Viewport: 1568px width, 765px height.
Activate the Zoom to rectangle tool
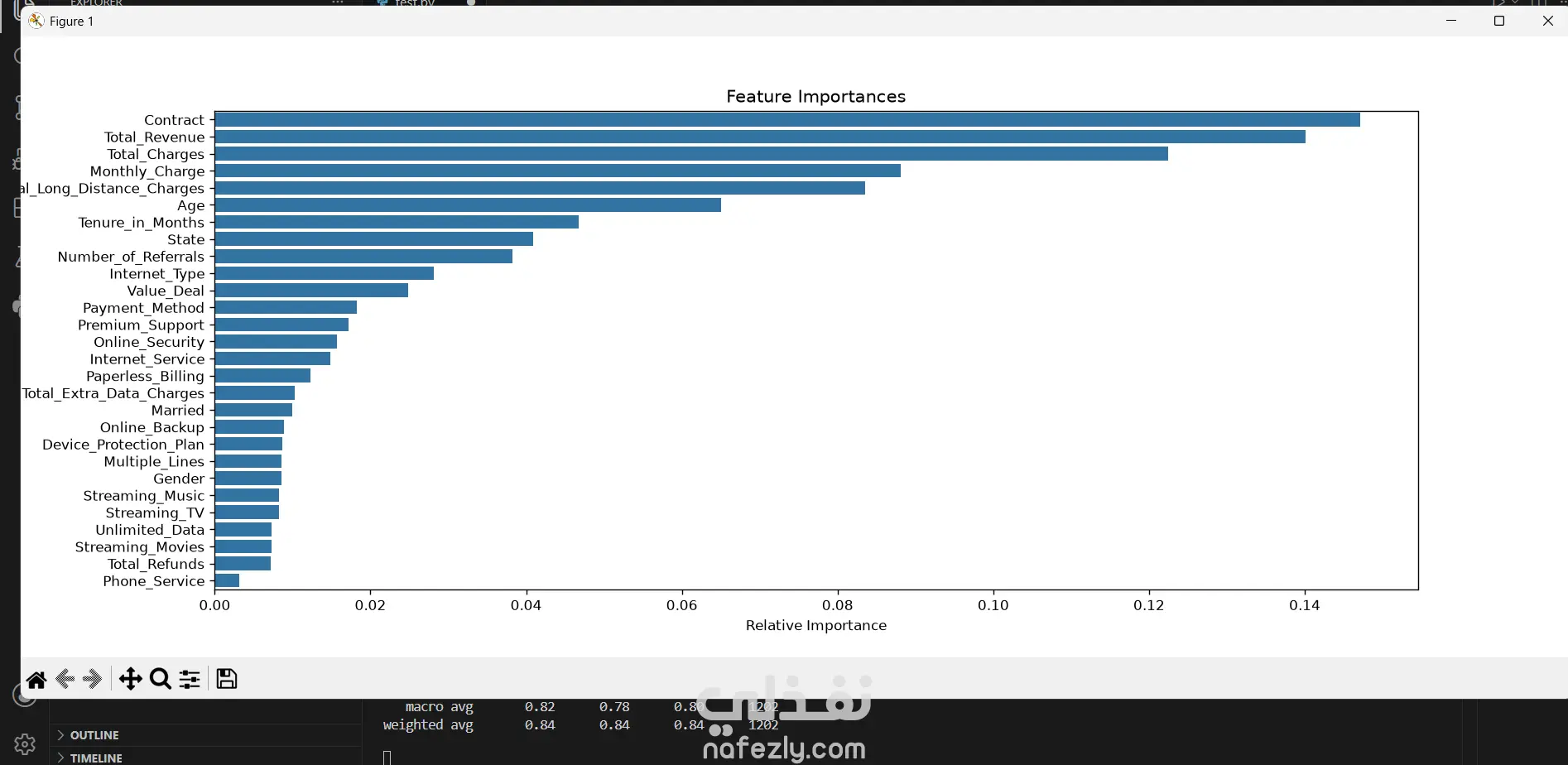161,680
